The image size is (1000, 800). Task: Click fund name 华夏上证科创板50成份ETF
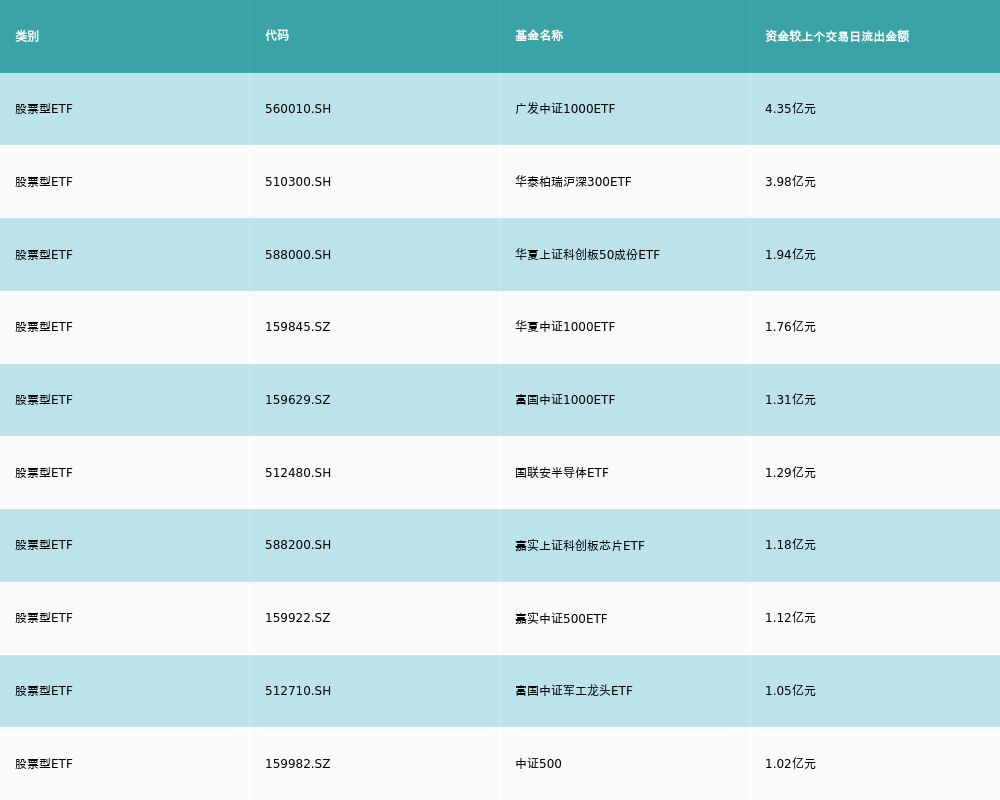pos(587,255)
